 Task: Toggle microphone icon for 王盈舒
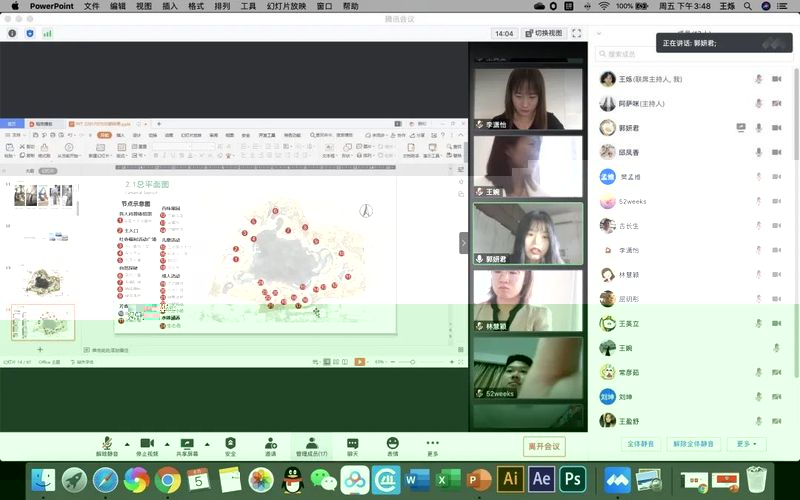[759, 421]
